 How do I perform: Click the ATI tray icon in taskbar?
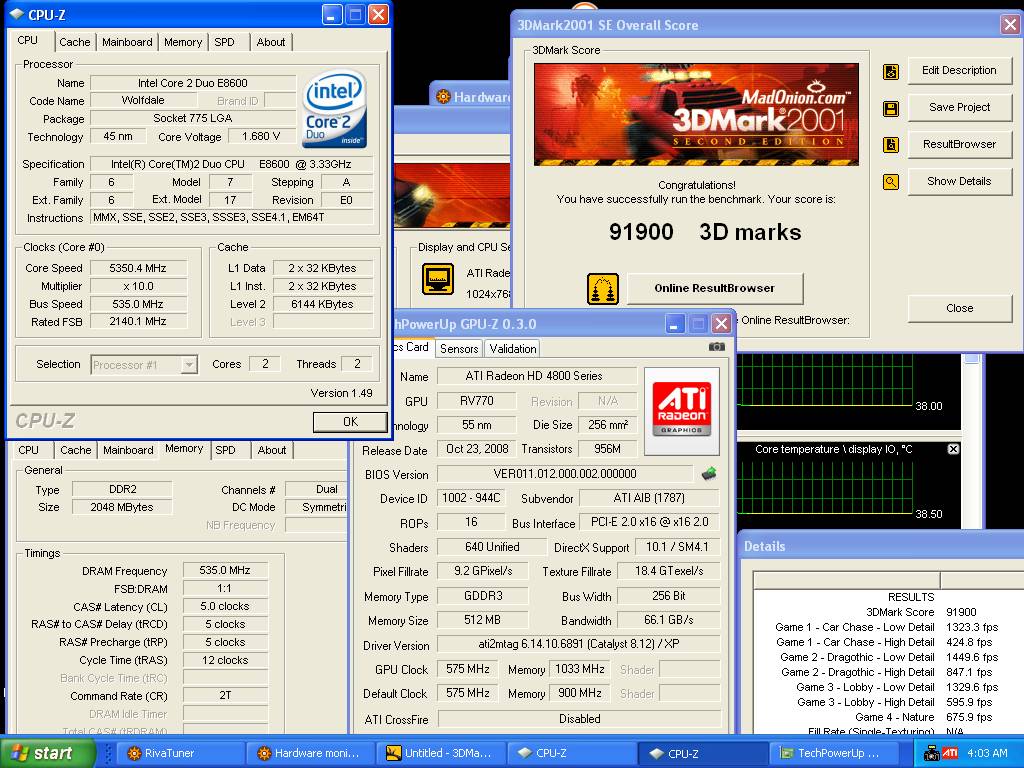point(950,753)
